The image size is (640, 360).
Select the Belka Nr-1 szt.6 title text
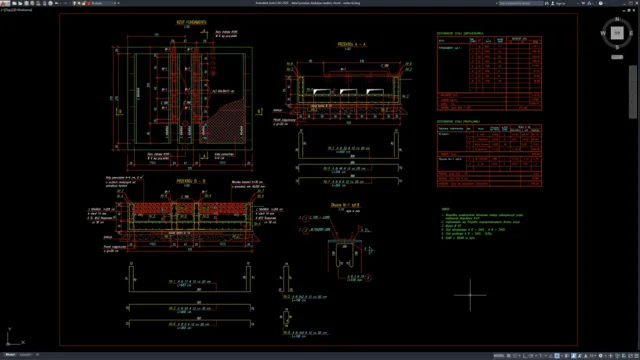pyautogui.click(x=345, y=205)
